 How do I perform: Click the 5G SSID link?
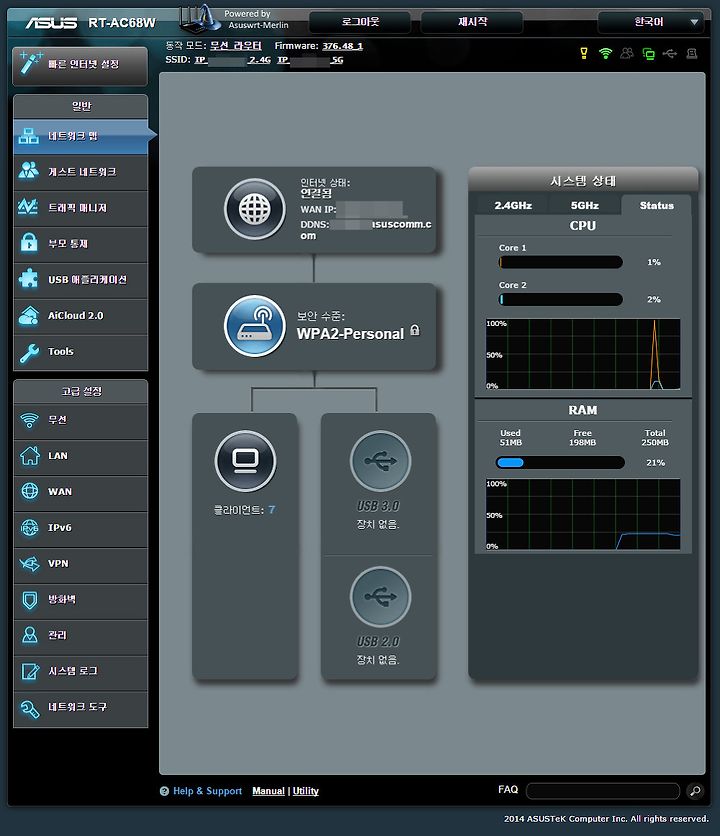coord(310,60)
